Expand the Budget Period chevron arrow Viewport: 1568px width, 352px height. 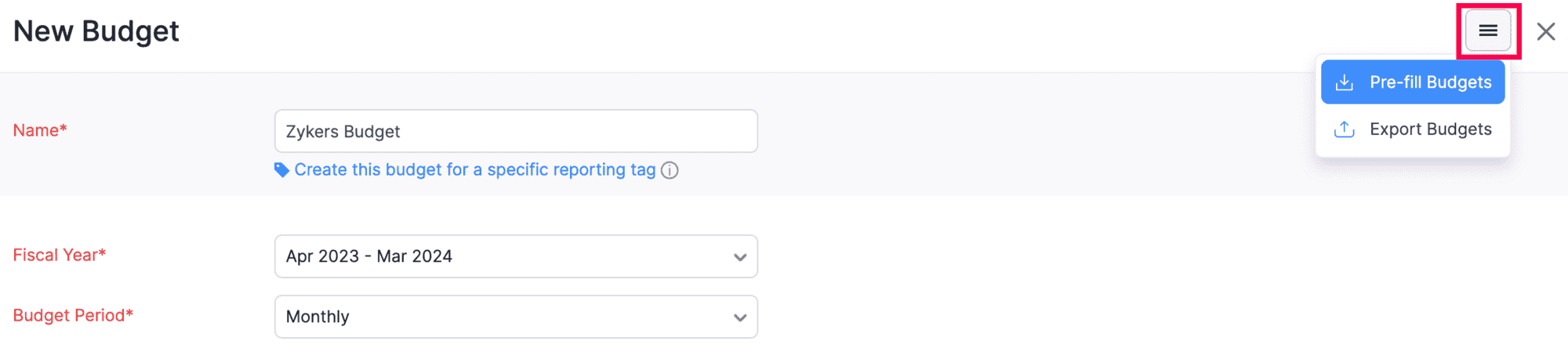click(739, 318)
